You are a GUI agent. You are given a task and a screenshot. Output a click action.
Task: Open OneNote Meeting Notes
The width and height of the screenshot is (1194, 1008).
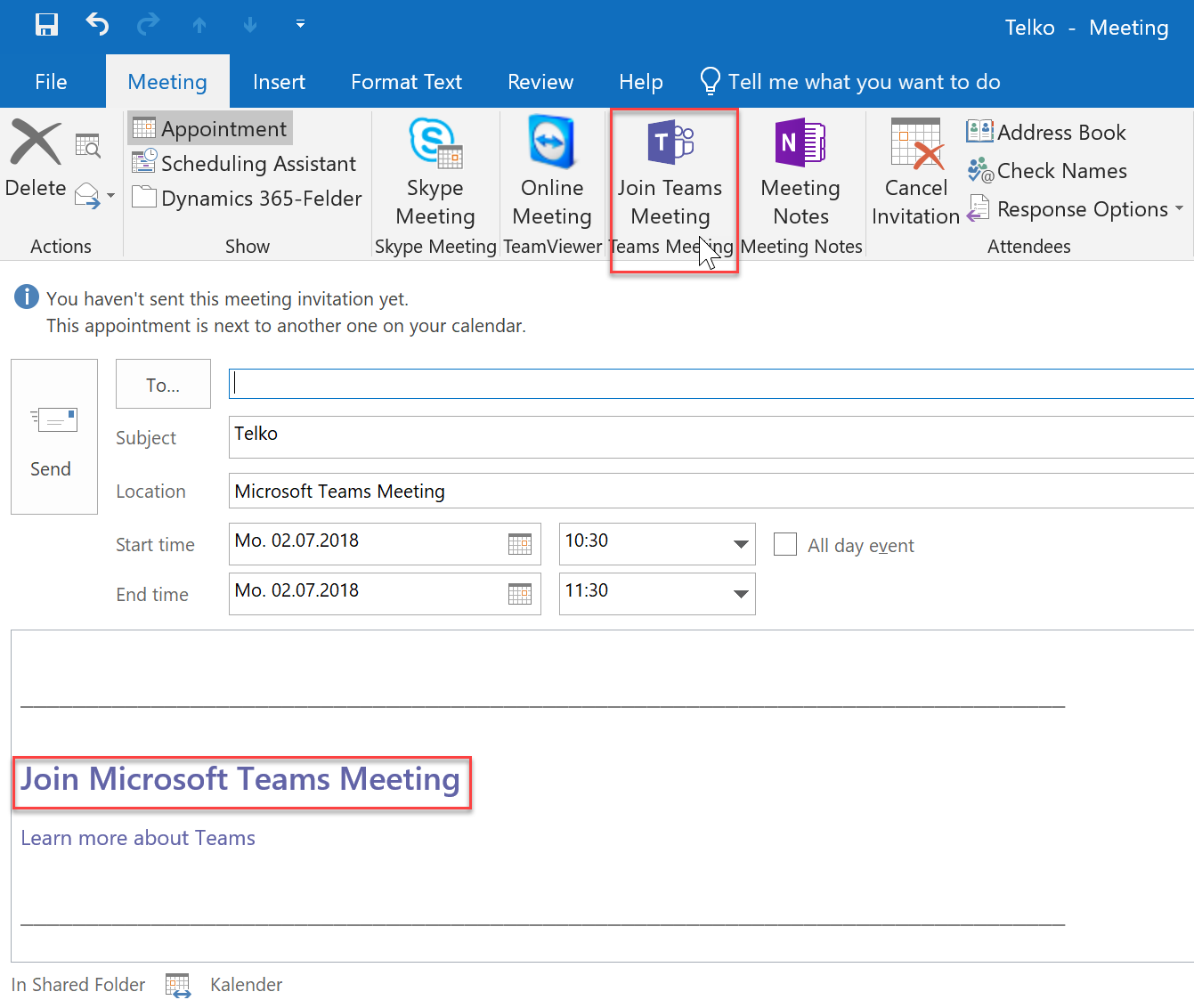(800, 172)
